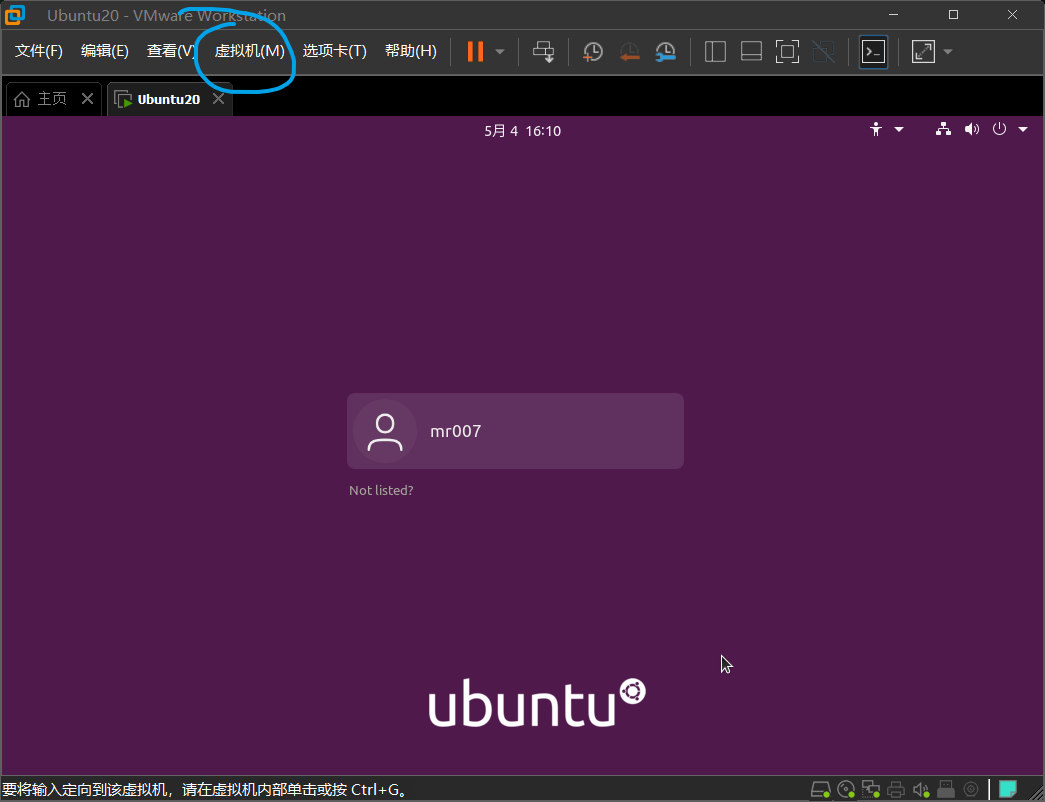Click the Unity mode icon
Viewport: 1045px width, 802px height.
point(824,51)
